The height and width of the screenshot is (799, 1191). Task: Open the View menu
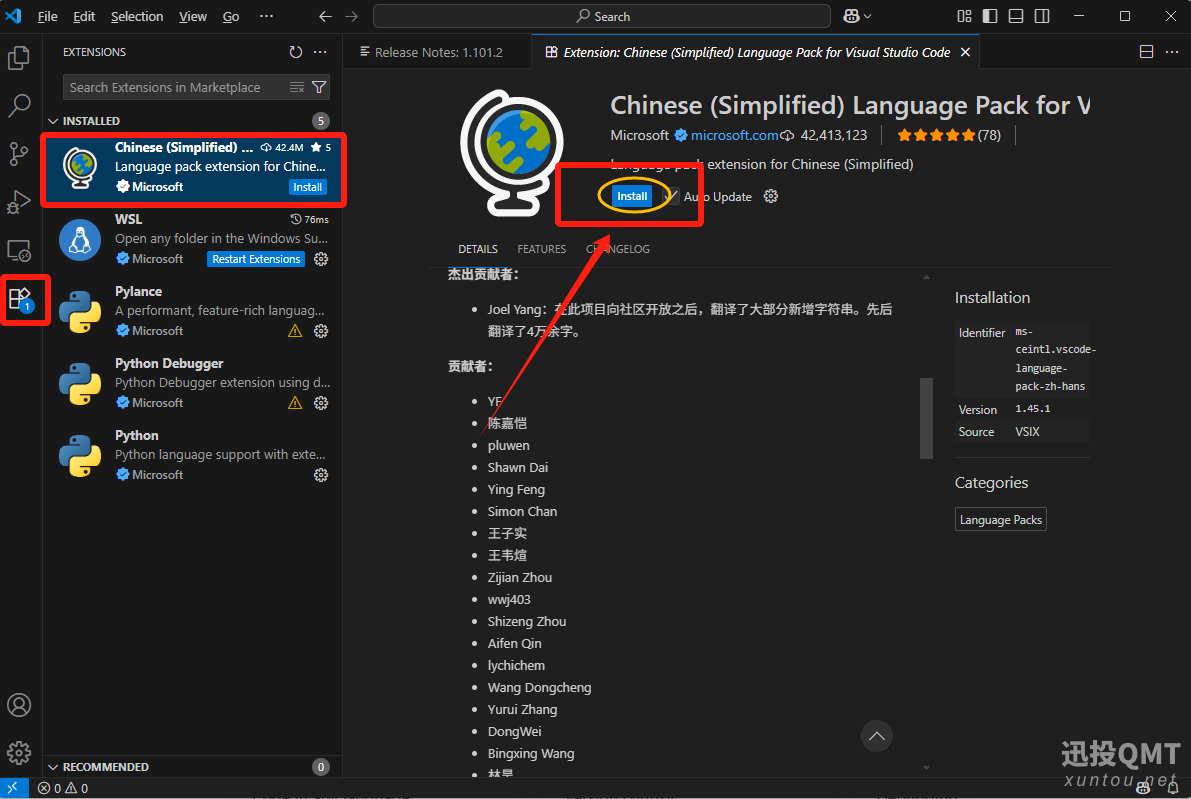192,16
